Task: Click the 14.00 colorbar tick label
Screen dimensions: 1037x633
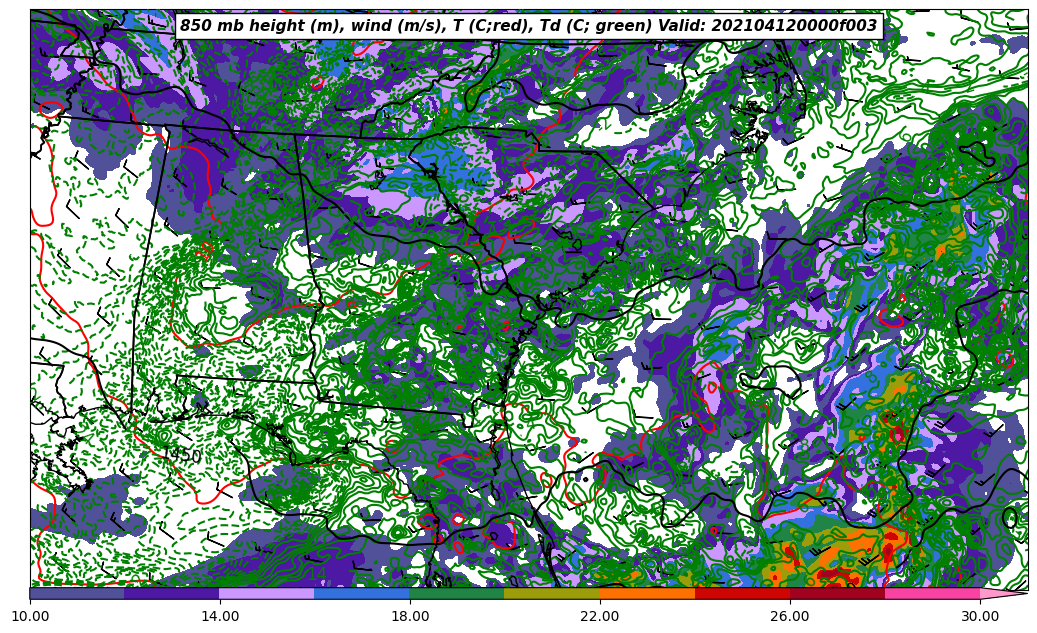Action: click(x=220, y=616)
